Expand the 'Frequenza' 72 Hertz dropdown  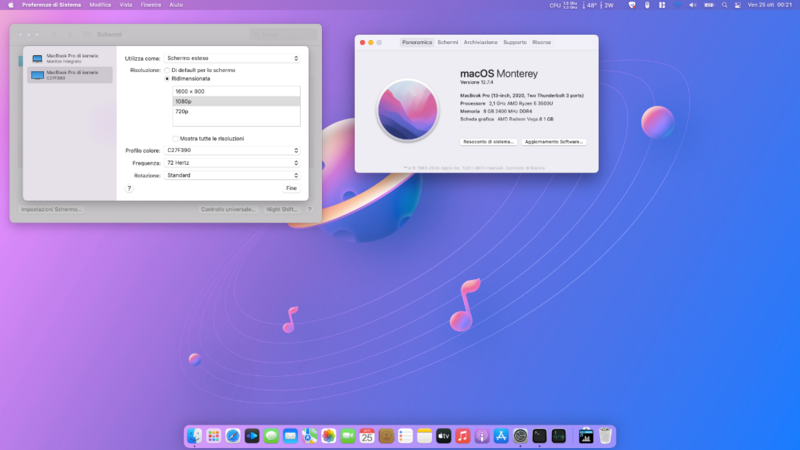(x=232, y=162)
